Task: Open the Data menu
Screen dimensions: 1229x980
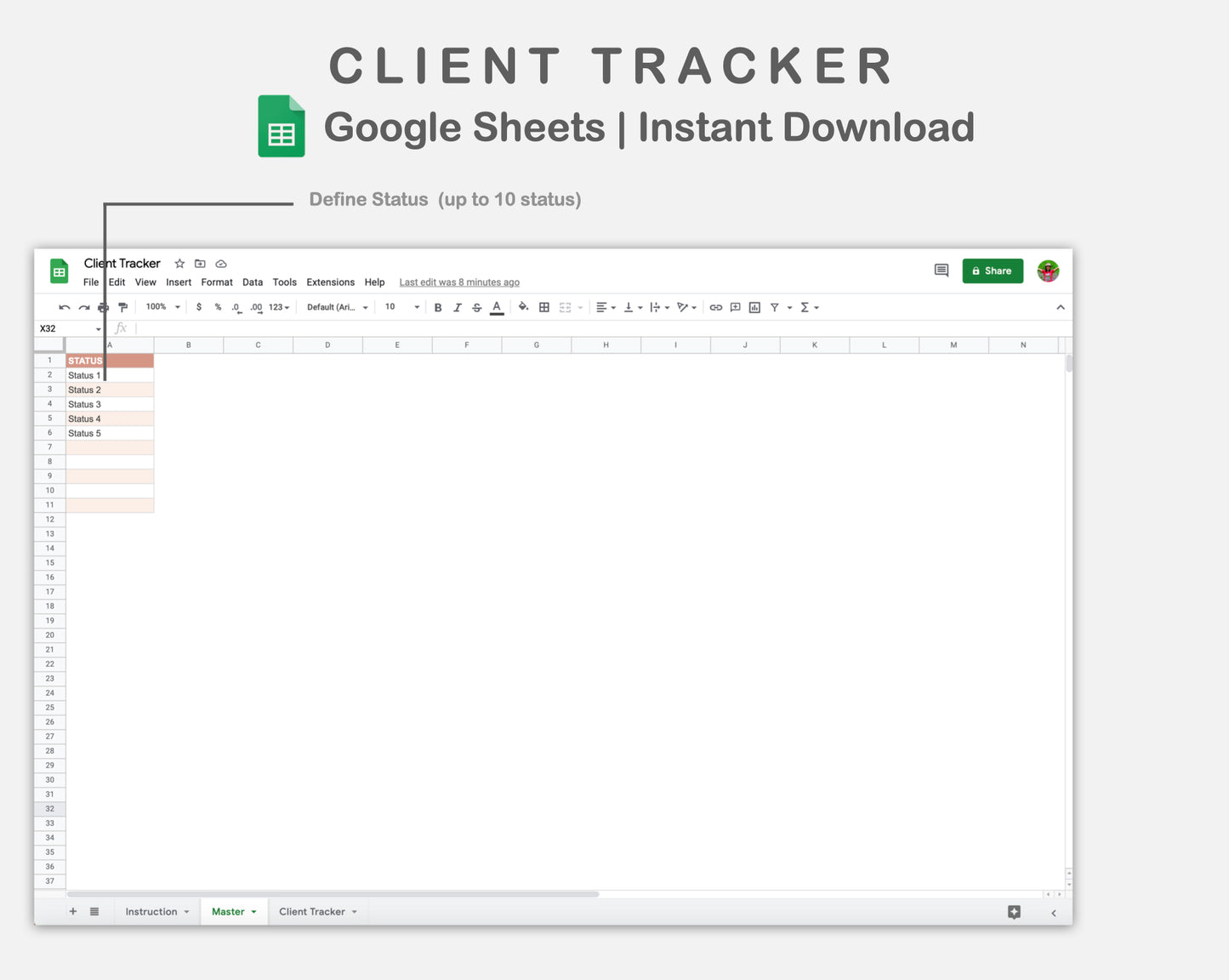Action: 253,282
